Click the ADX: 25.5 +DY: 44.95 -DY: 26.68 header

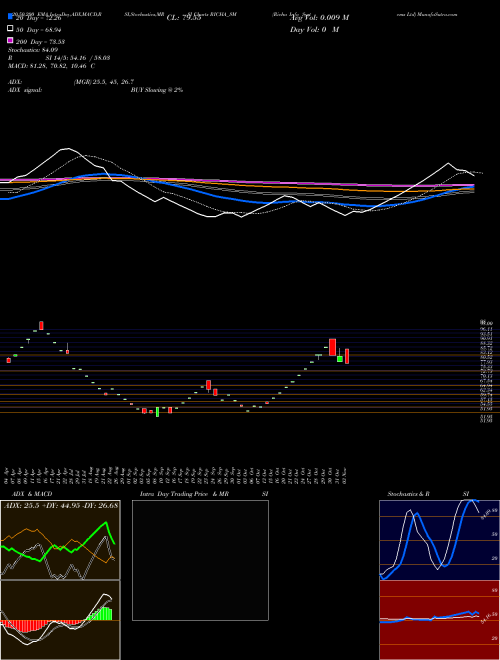coord(61,505)
